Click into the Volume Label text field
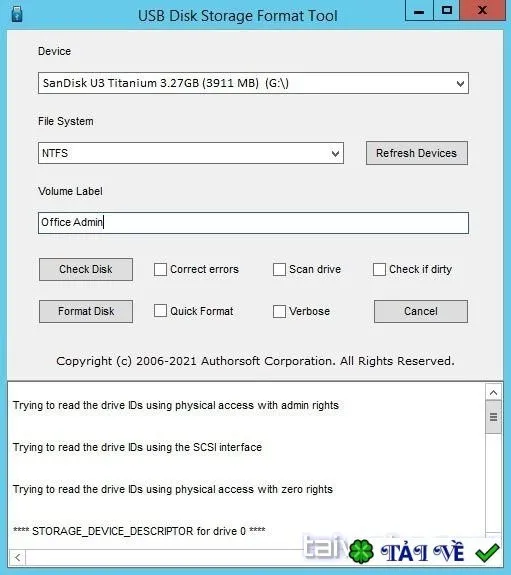This screenshot has width=511, height=575. coord(253,223)
